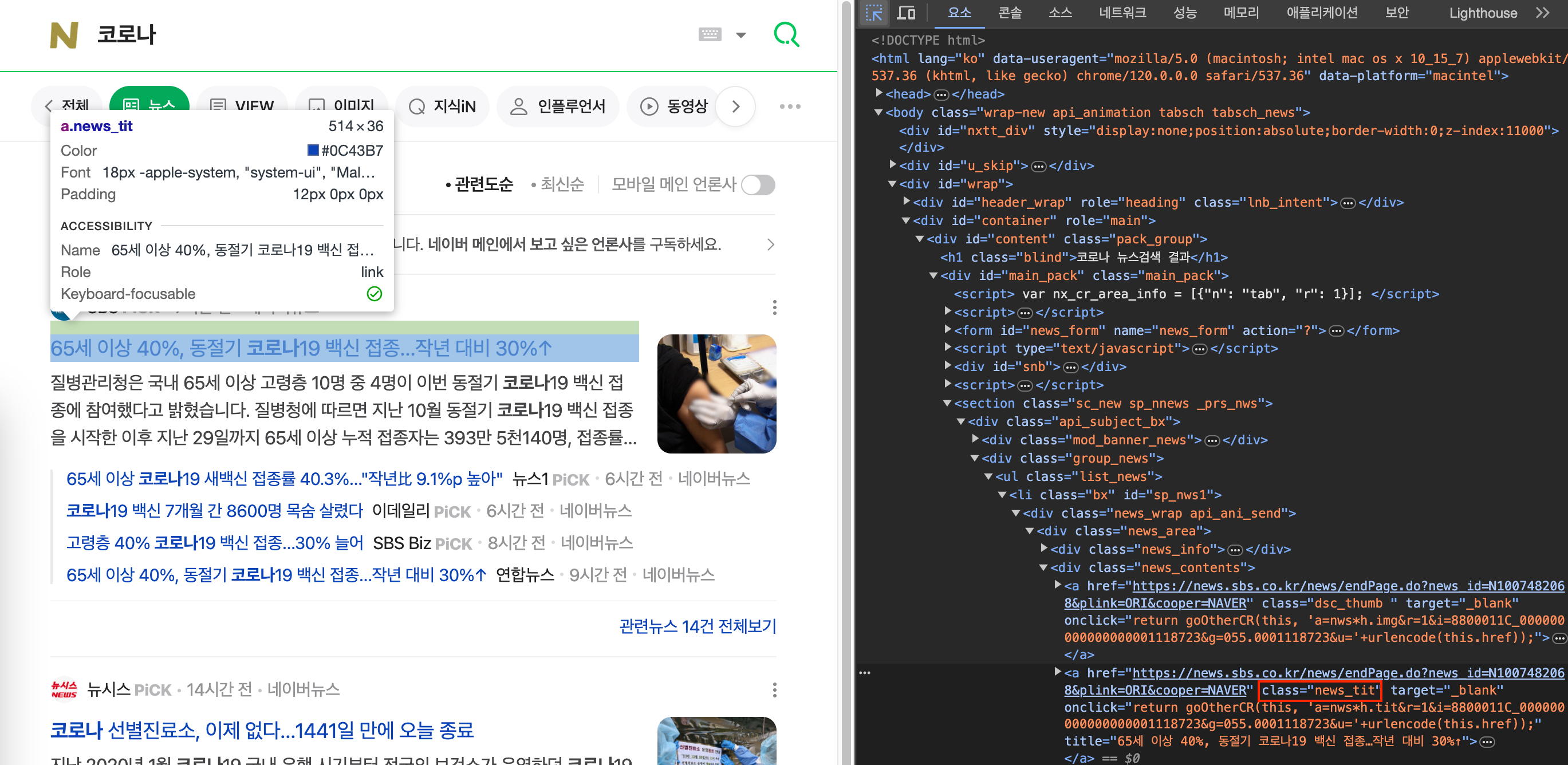Click the horizontal ellipsis after search tabs
Screen dimensions: 1568x765
pos(790,107)
